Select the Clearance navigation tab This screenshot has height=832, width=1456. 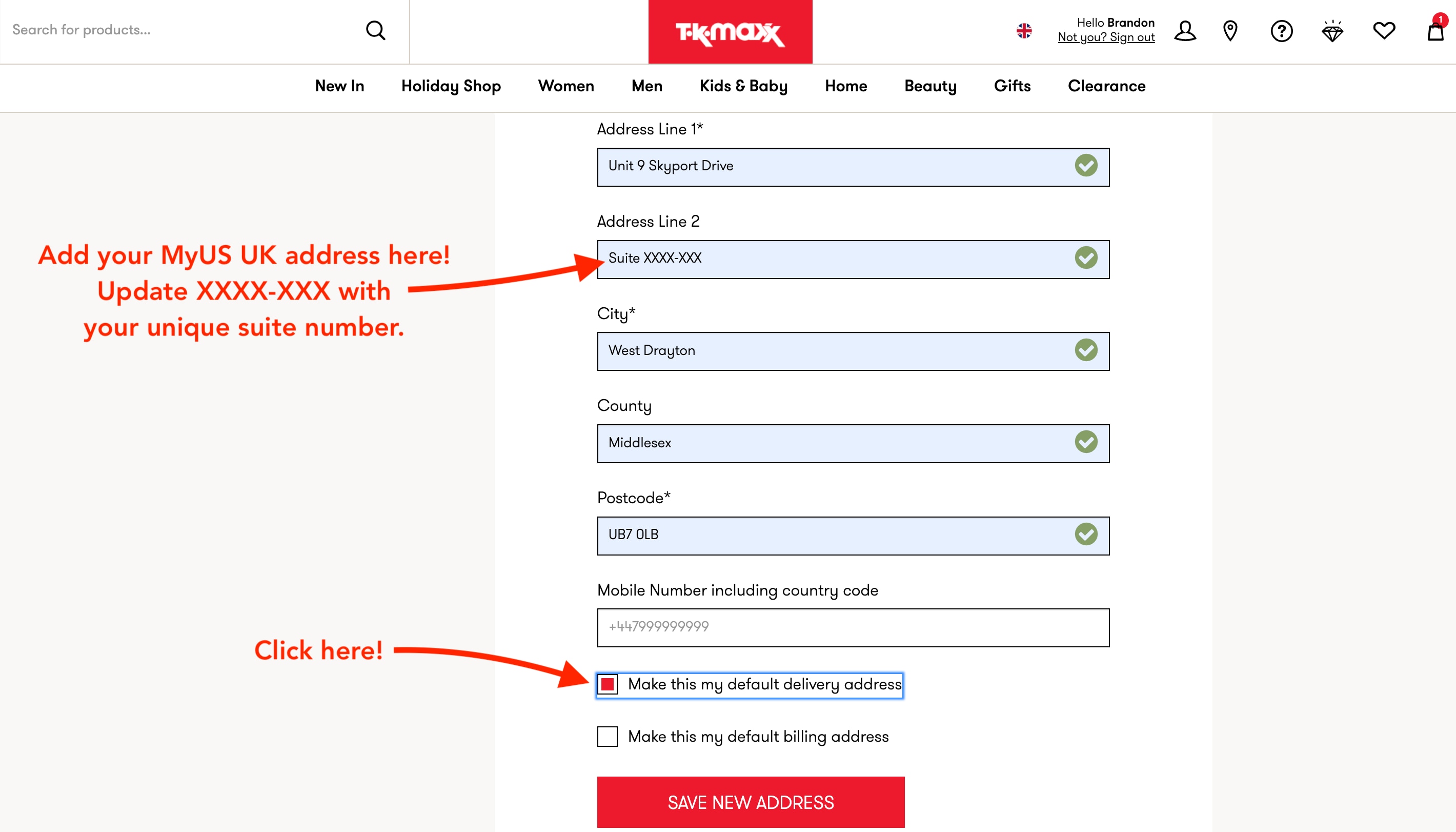coord(1106,86)
